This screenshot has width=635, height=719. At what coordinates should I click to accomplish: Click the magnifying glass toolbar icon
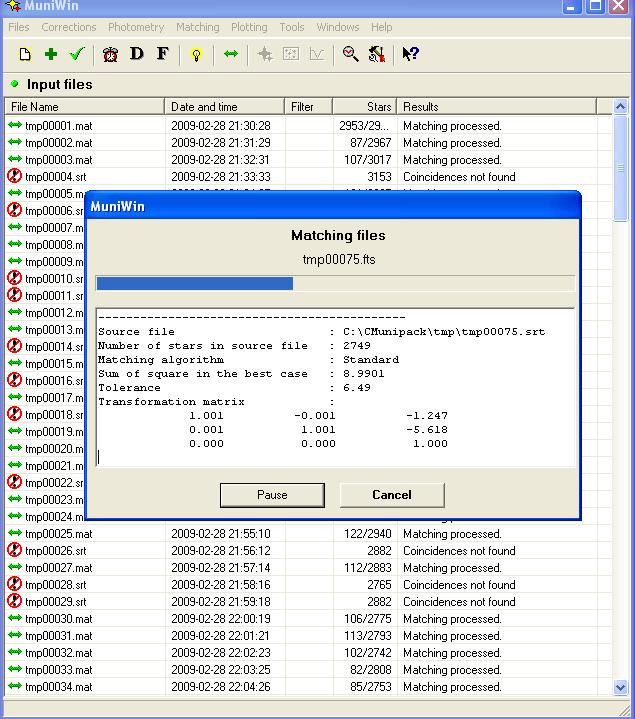[x=351, y=54]
